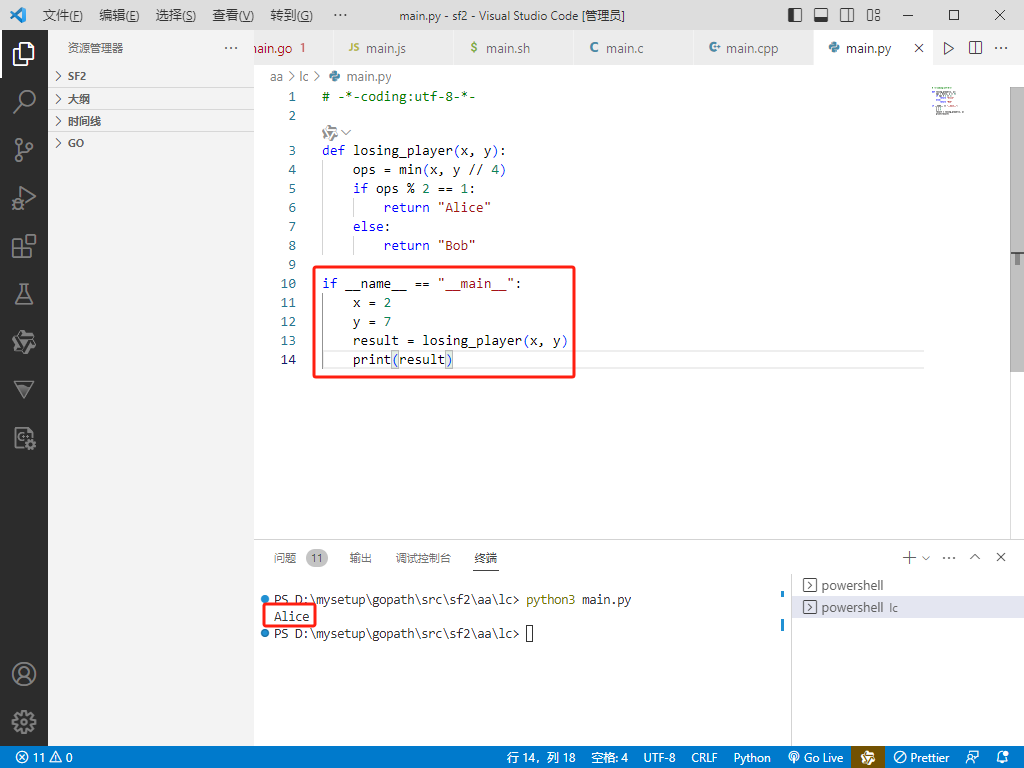Screen dimensions: 1024x768
Task: Close the main.py editor tab
Action: tap(919, 48)
